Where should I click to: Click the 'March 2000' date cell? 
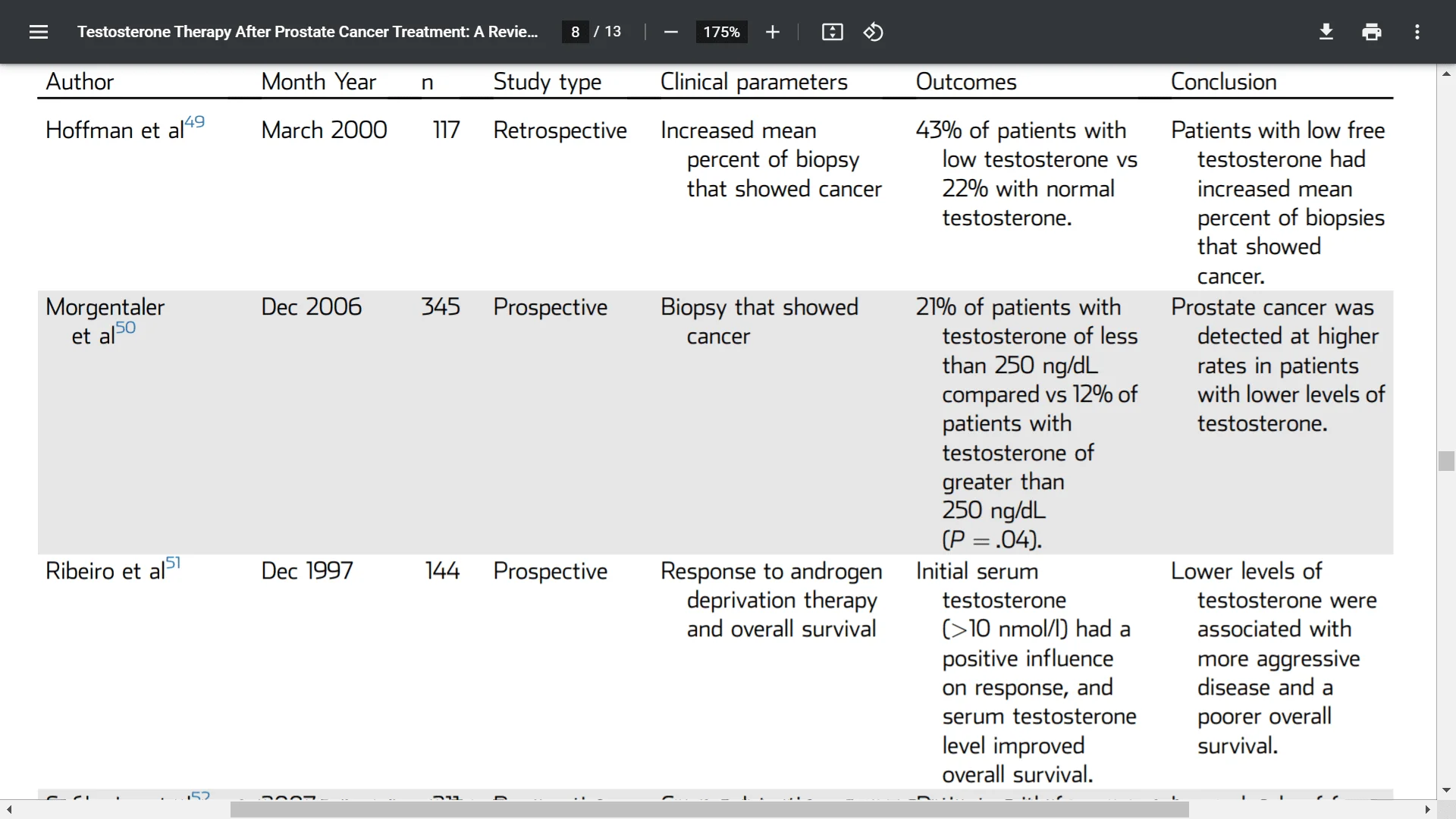coord(324,130)
